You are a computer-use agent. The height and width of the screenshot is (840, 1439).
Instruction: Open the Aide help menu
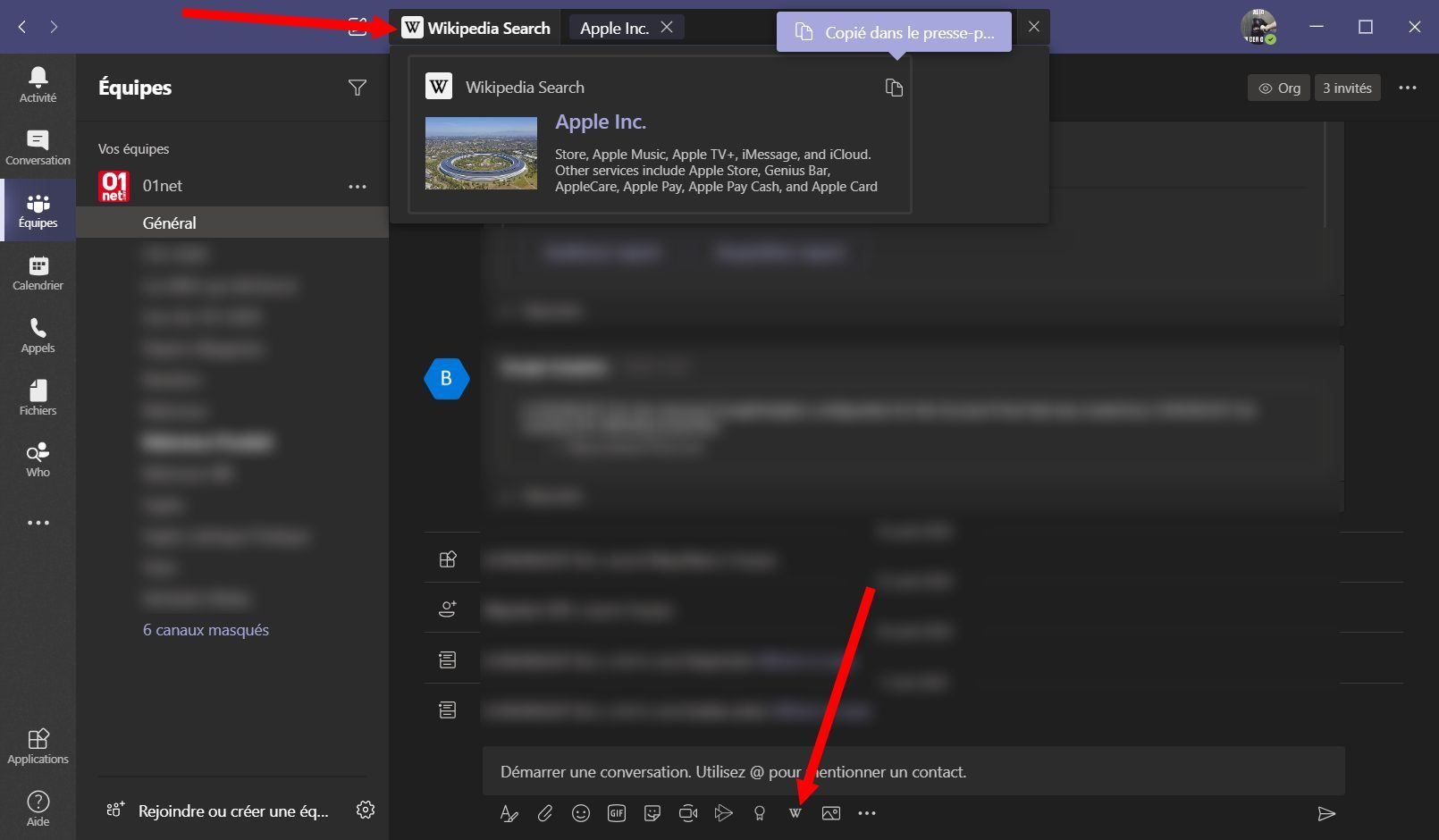click(38, 809)
